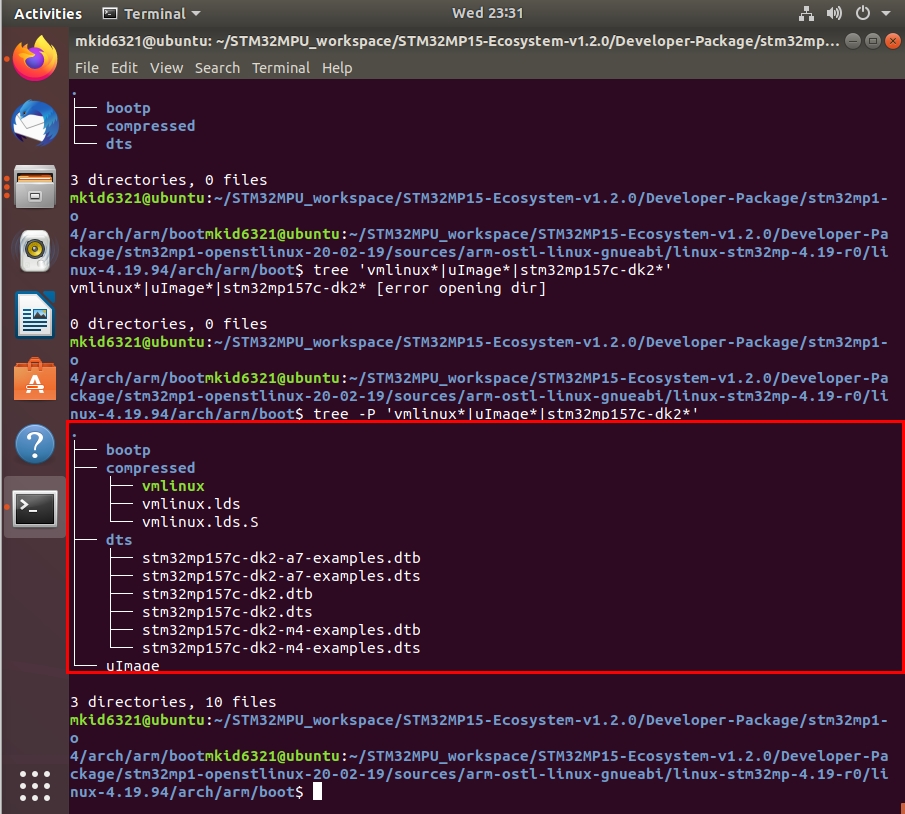This screenshot has width=905, height=814.
Task: Show applications grid button
Action: [x=35, y=786]
